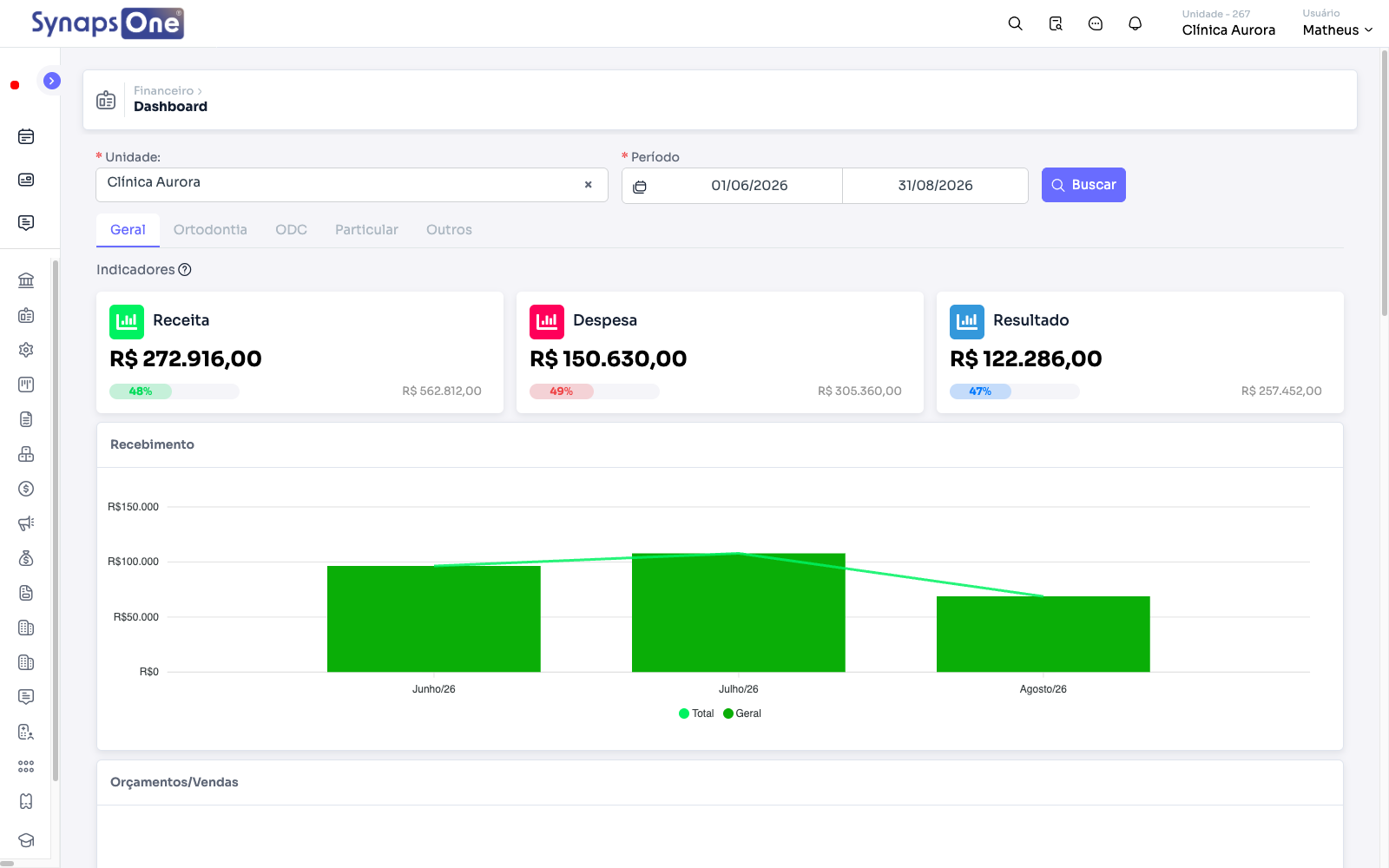Viewport: 1389px width, 868px height.
Task: Click the pink Despesa chart icon
Action: point(547,322)
